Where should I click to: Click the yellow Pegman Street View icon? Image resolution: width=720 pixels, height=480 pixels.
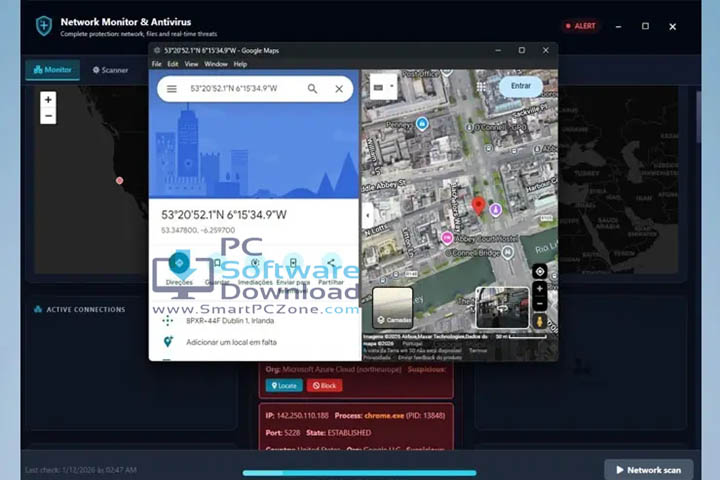pyautogui.click(x=540, y=321)
